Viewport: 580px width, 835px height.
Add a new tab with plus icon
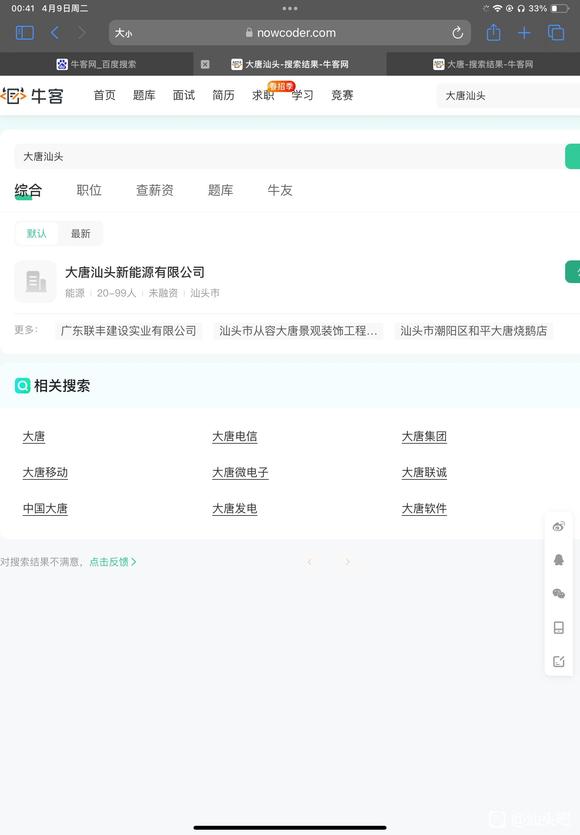point(524,33)
